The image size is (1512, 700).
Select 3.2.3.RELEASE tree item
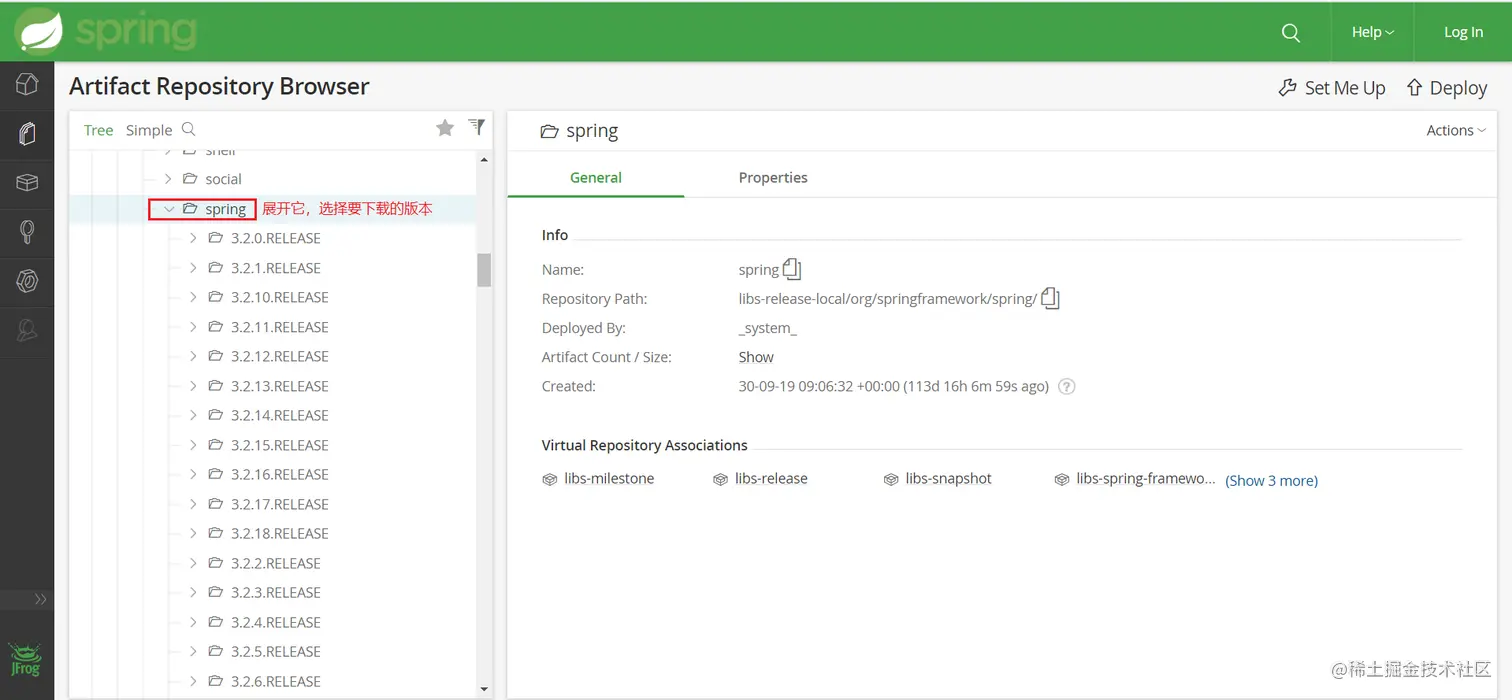coord(276,592)
